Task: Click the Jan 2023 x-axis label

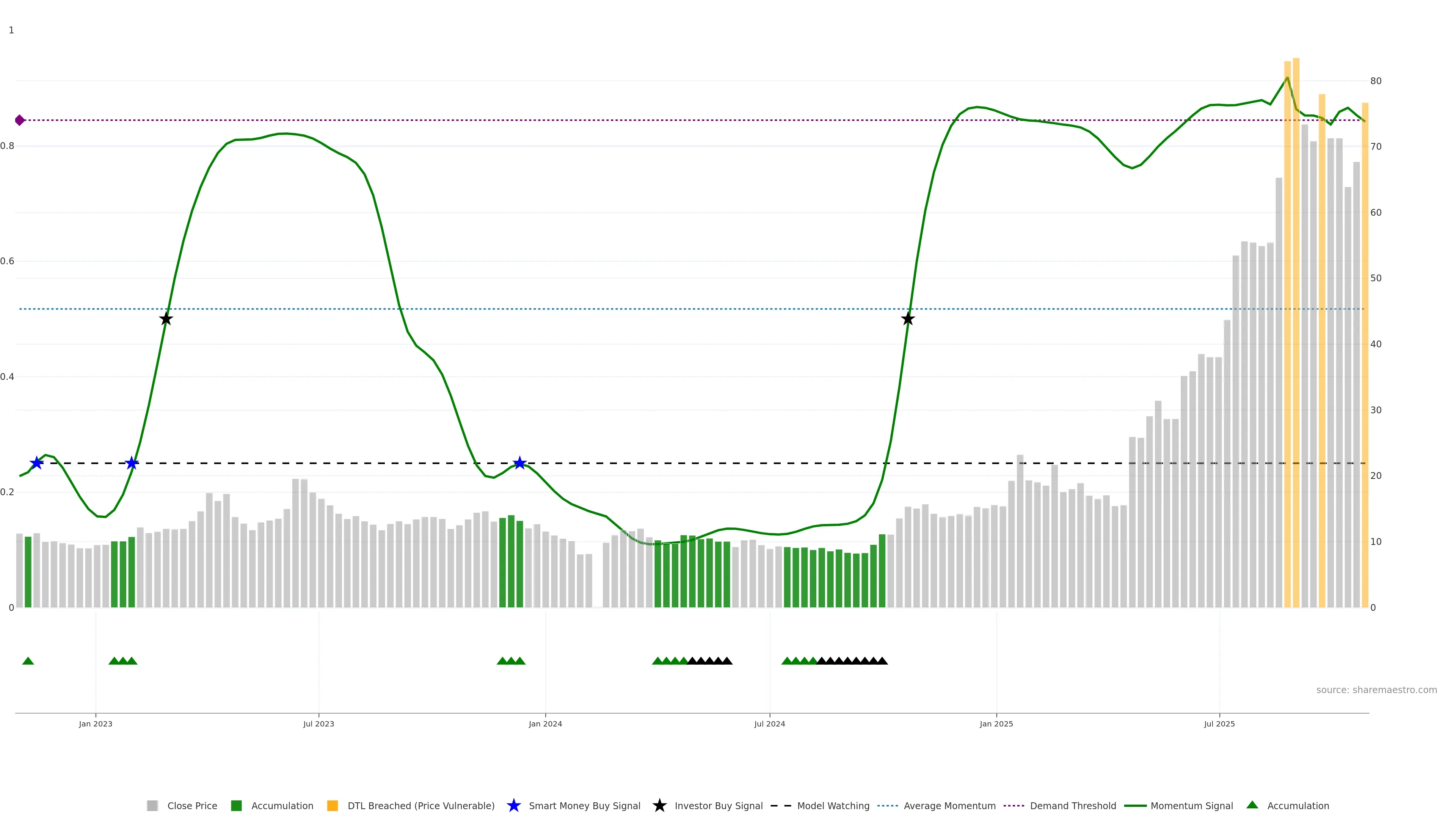Action: (x=96, y=723)
